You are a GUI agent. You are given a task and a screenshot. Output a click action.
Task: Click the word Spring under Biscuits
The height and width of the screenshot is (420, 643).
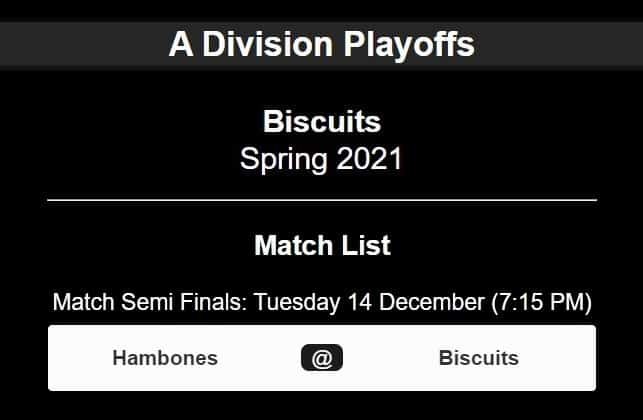pos(283,160)
